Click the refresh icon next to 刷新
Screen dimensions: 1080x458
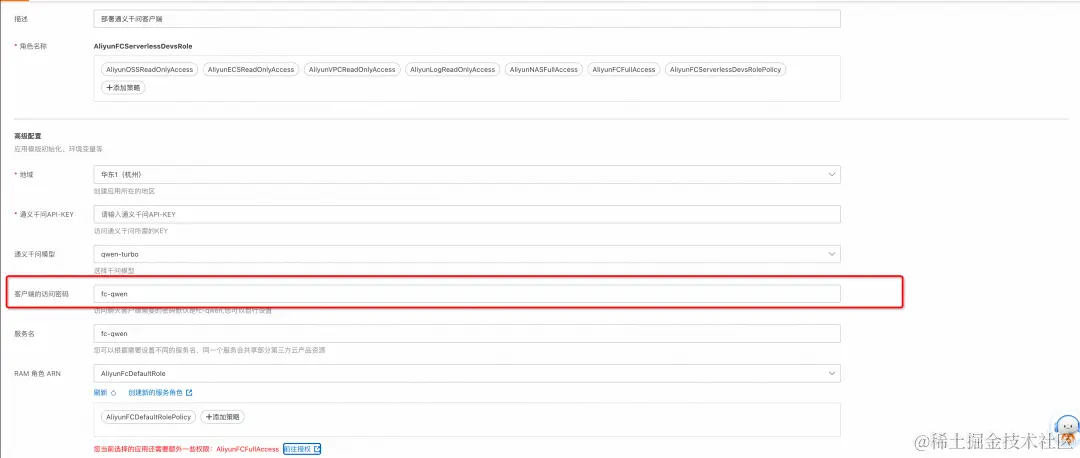(114, 393)
